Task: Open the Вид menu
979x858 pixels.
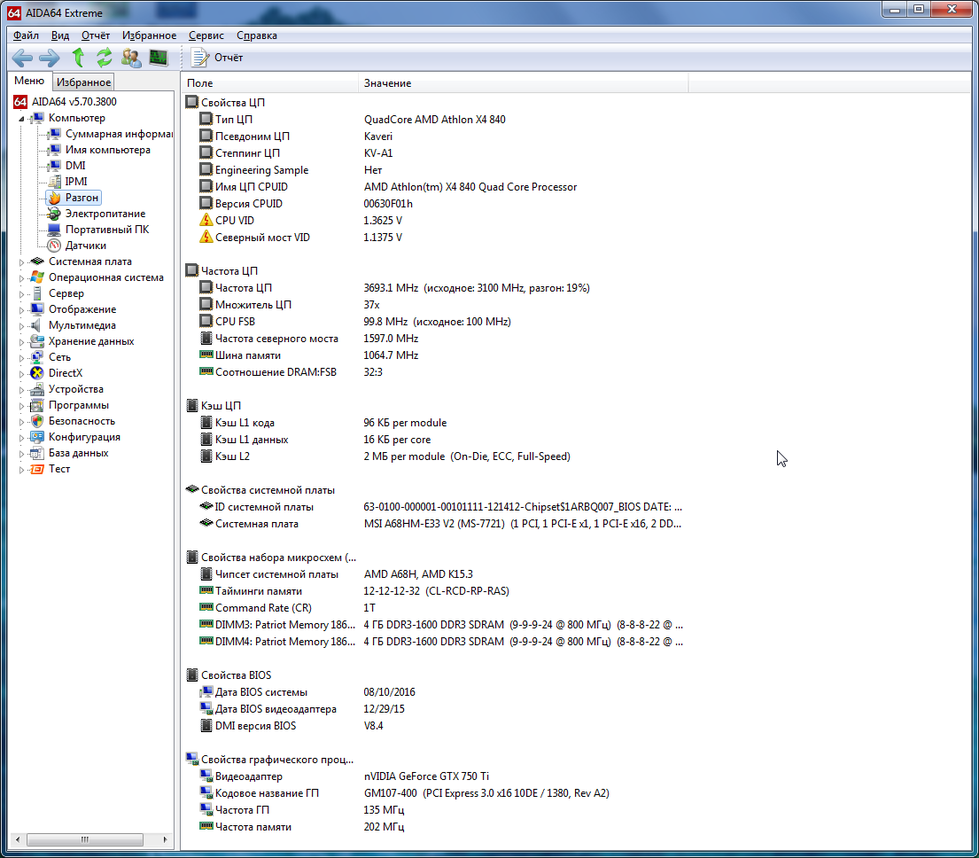Action: pyautogui.click(x=60, y=36)
